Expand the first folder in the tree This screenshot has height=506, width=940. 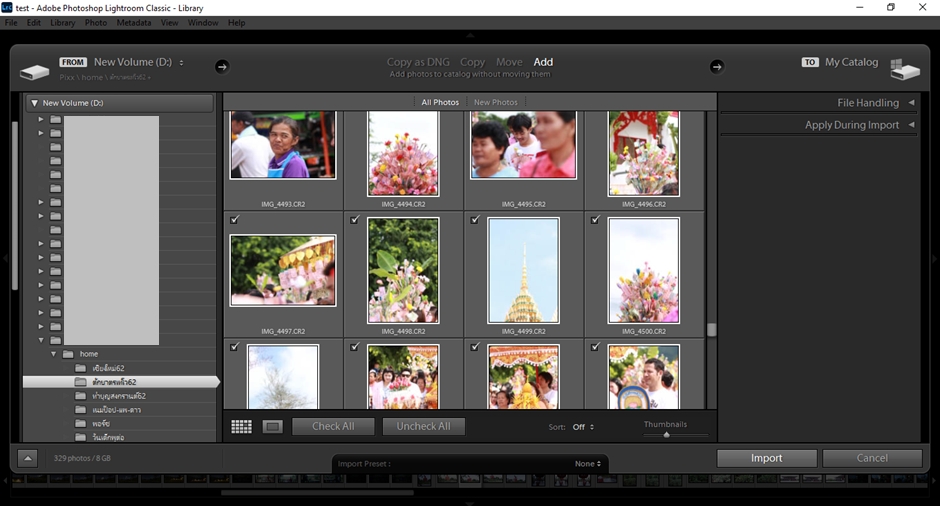coord(41,119)
